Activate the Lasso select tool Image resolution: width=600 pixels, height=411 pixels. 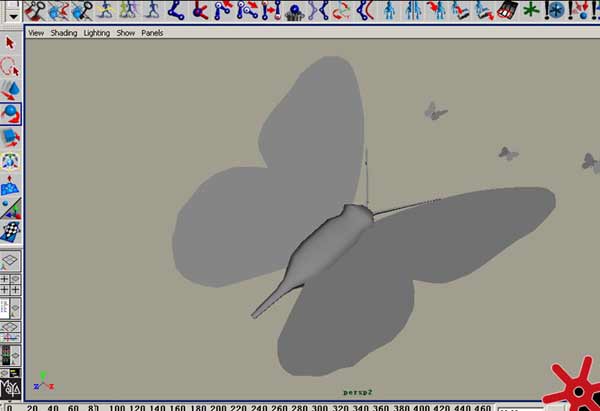point(10,67)
